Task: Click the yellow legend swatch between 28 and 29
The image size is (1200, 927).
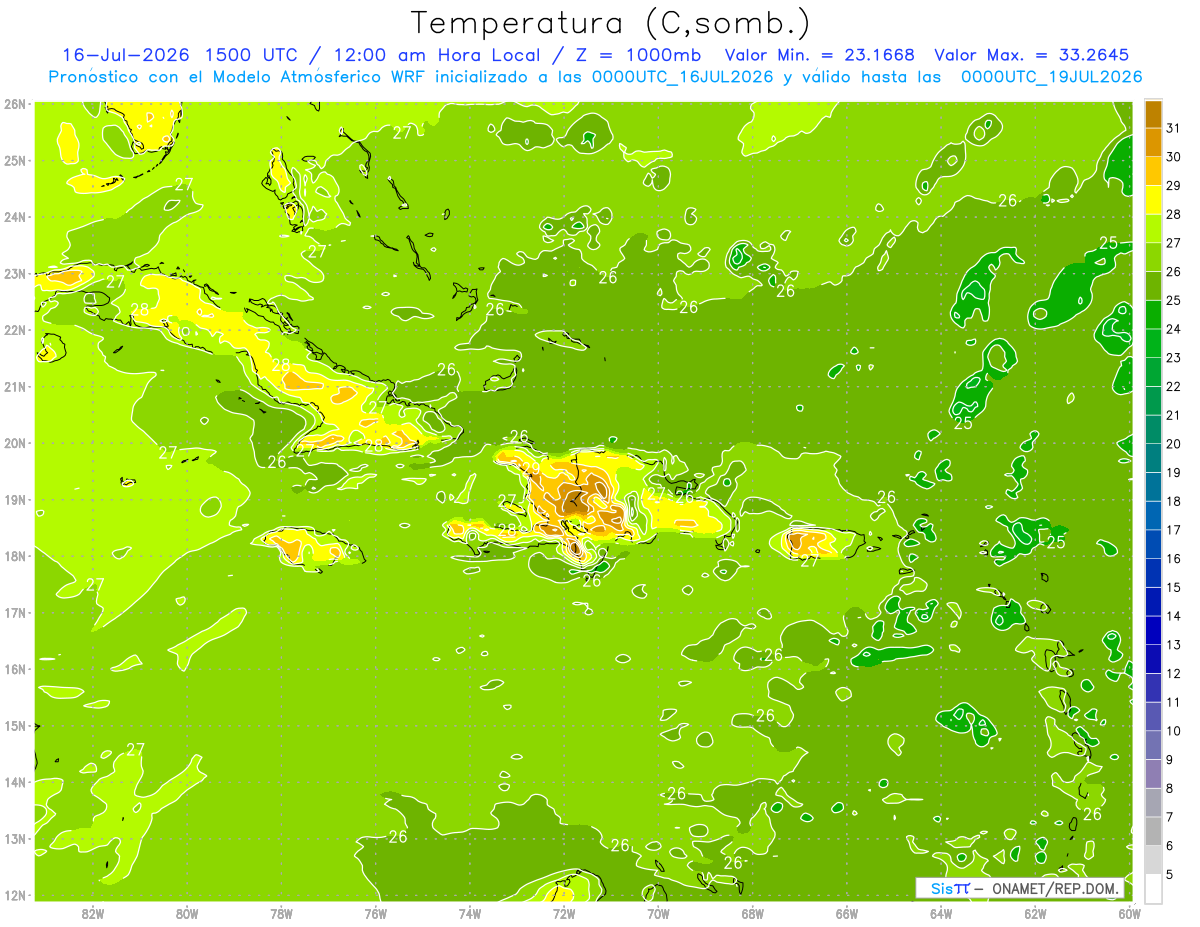Action: (x=1154, y=200)
